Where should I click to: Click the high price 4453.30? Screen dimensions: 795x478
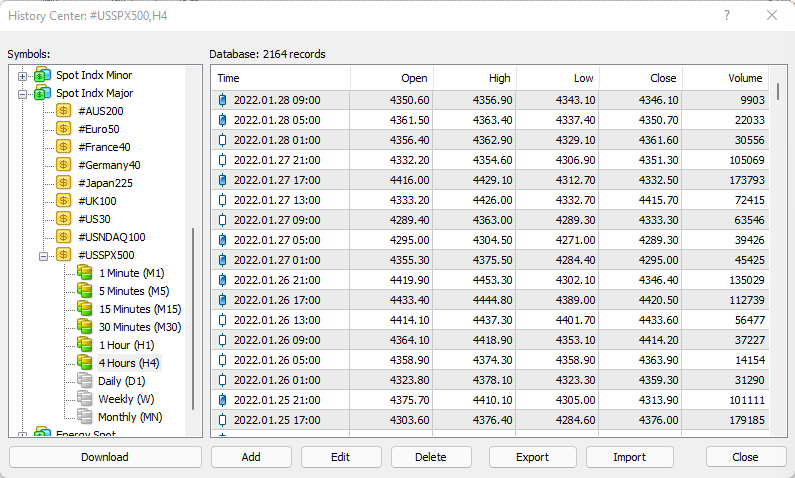point(493,280)
